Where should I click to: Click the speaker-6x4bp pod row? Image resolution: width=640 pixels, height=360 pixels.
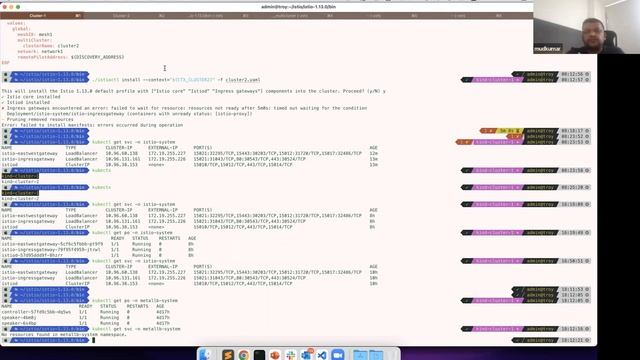(x=85, y=323)
